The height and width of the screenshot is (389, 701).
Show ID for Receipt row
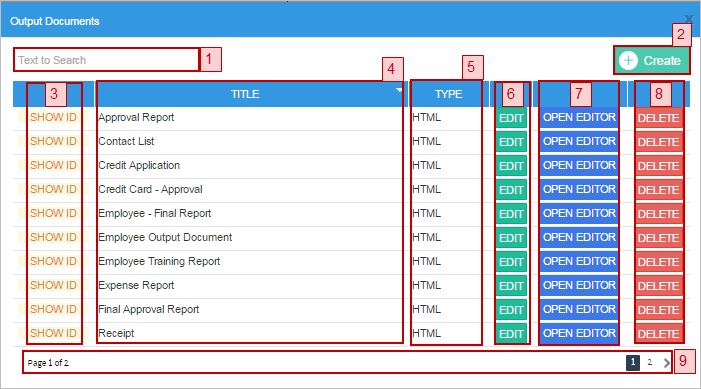pos(53,334)
